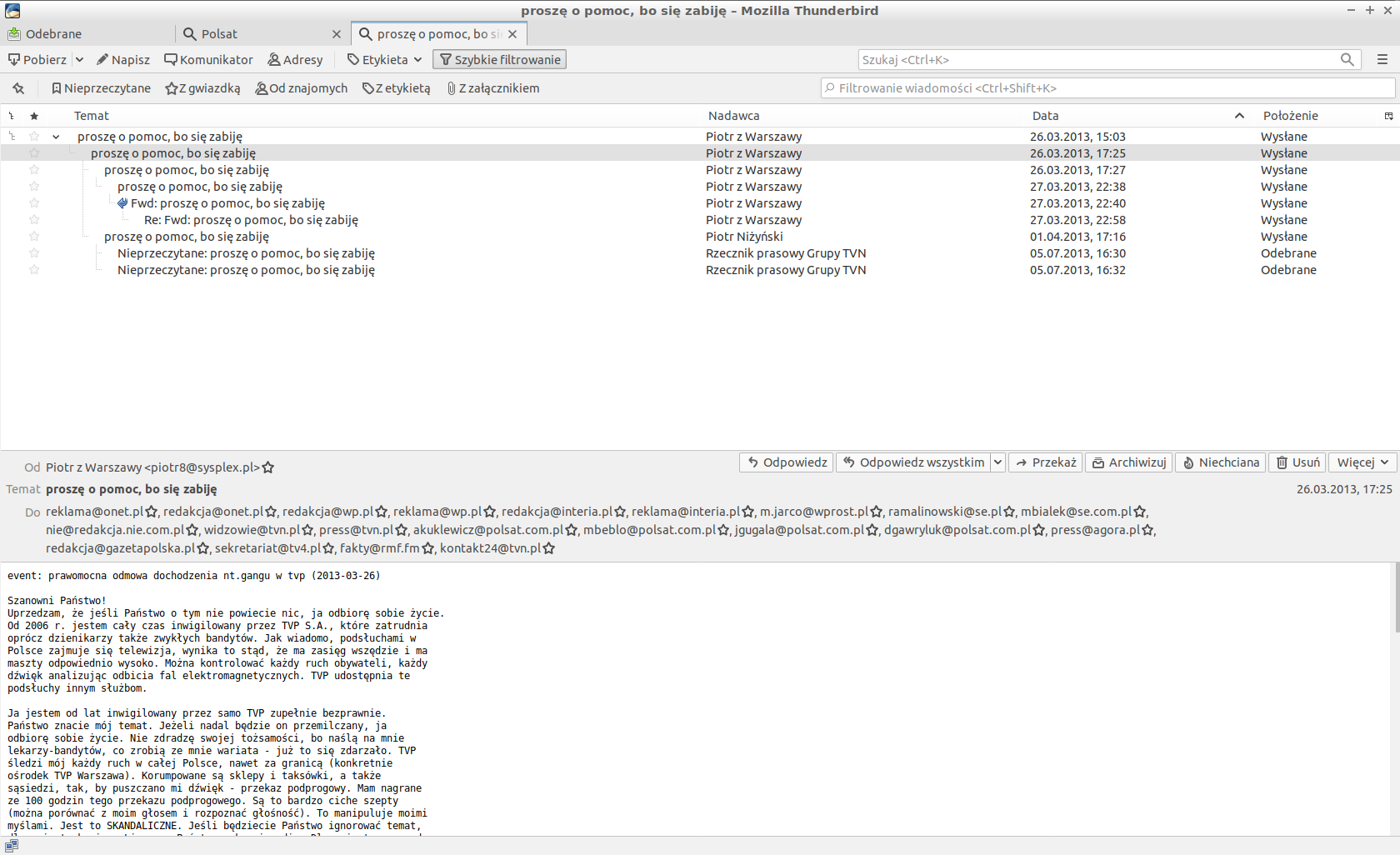Image resolution: width=1400 pixels, height=855 pixels.
Task: Click the search magnifier icon in Szukaj field
Action: tap(1347, 60)
